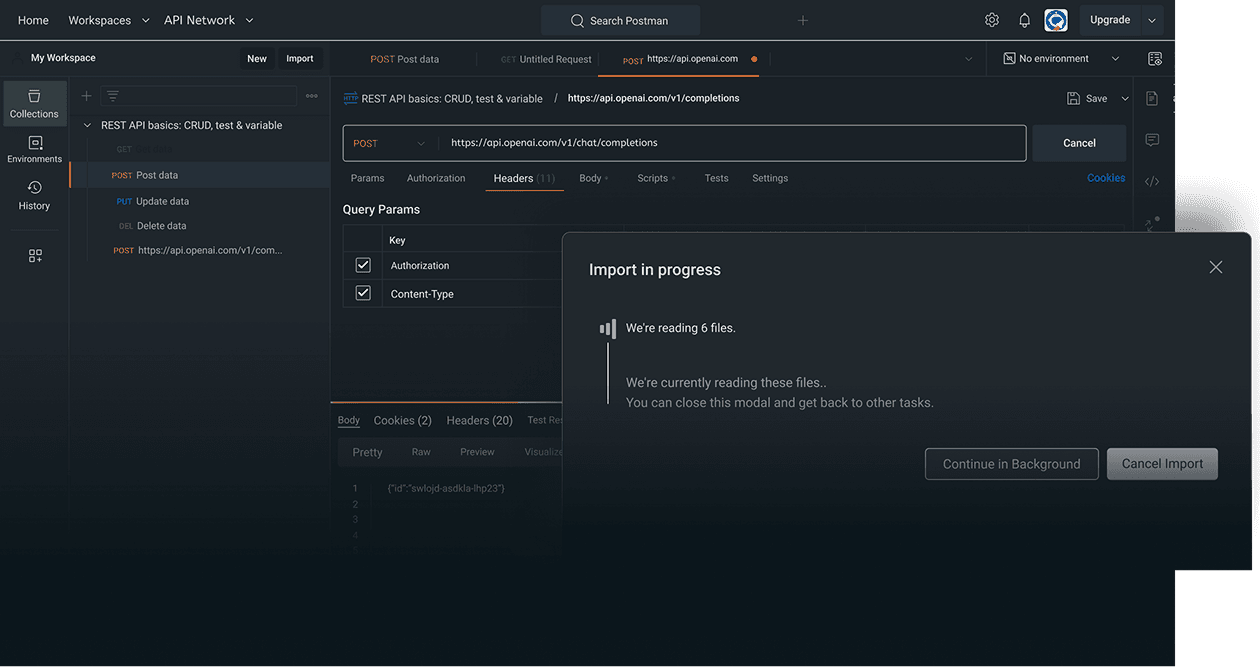Open the notifications bell
Viewport: 1260px width, 667px height.
tap(1024, 20)
